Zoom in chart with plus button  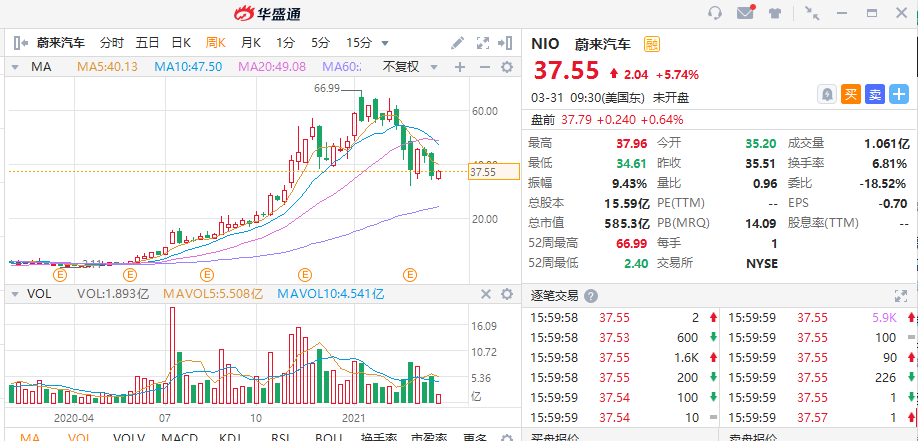(460, 67)
